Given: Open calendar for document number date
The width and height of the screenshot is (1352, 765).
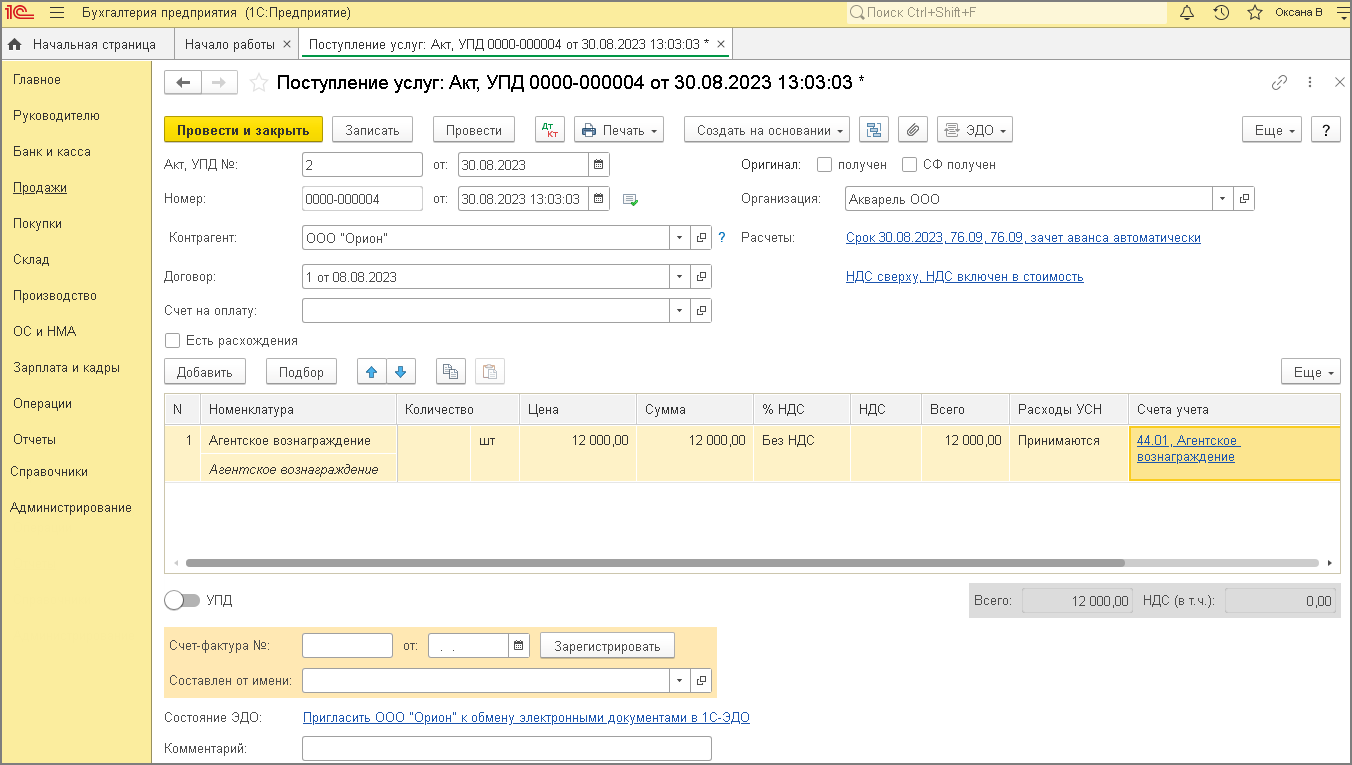Looking at the screenshot, I should pos(598,199).
